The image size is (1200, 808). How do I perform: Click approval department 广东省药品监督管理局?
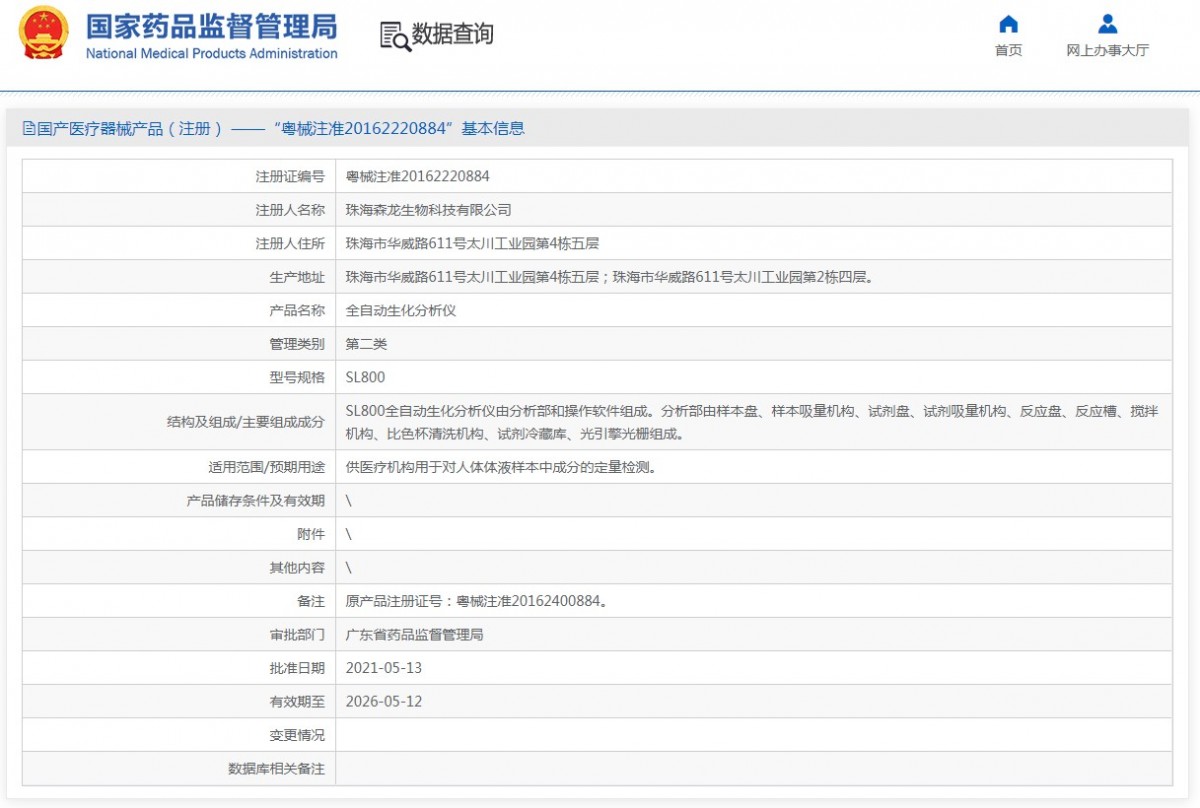tap(414, 635)
